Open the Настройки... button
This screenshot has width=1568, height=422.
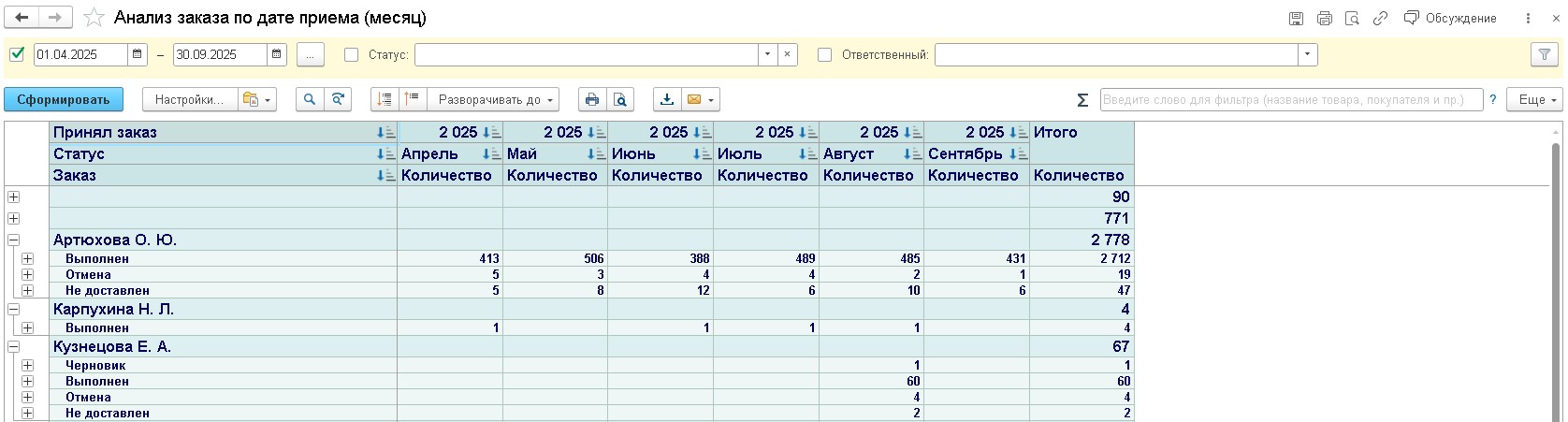[x=189, y=100]
